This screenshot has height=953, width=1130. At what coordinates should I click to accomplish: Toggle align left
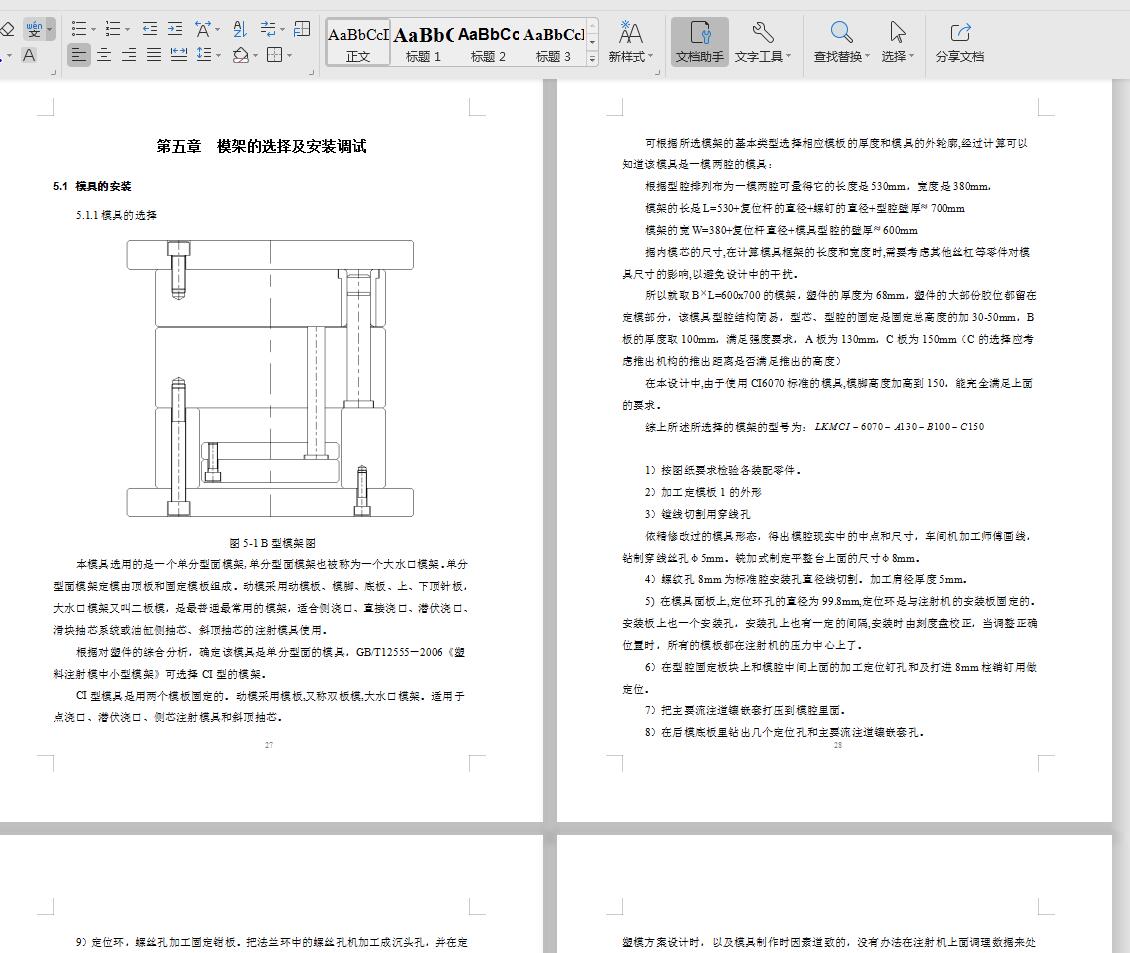[x=79, y=55]
